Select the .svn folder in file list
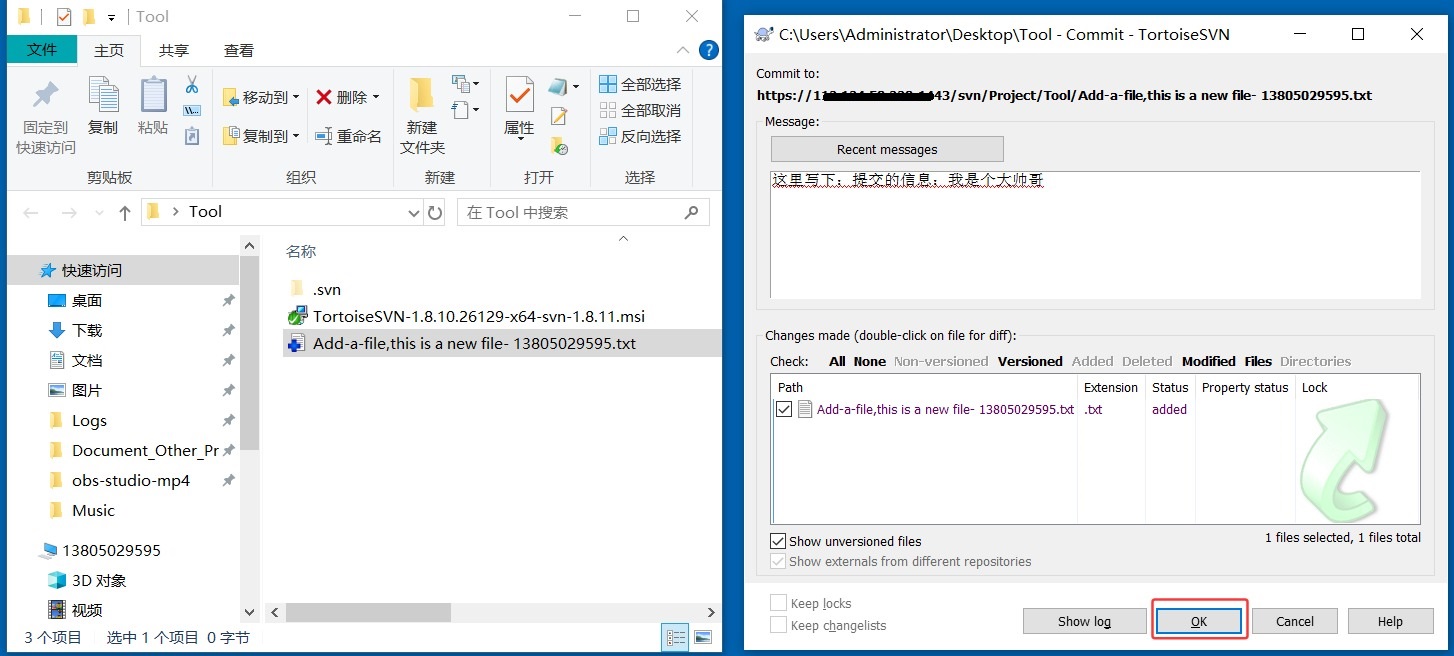The image size is (1454, 656). pyautogui.click(x=326, y=289)
